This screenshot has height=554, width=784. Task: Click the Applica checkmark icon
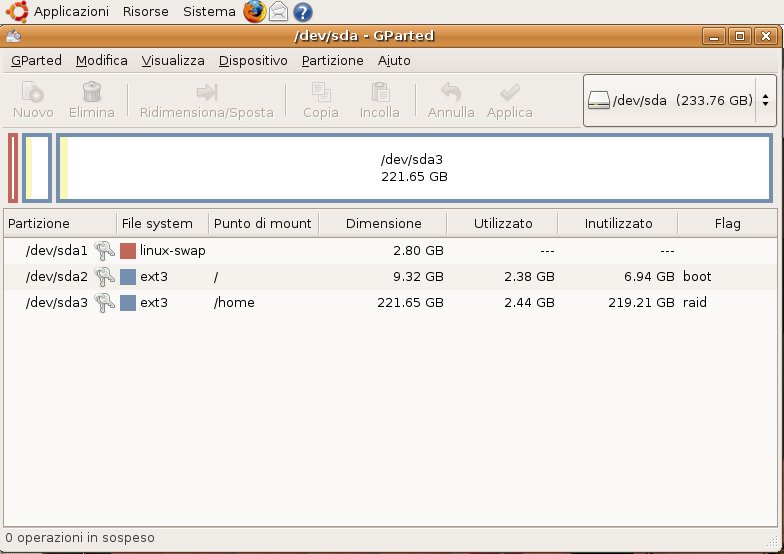[510, 92]
